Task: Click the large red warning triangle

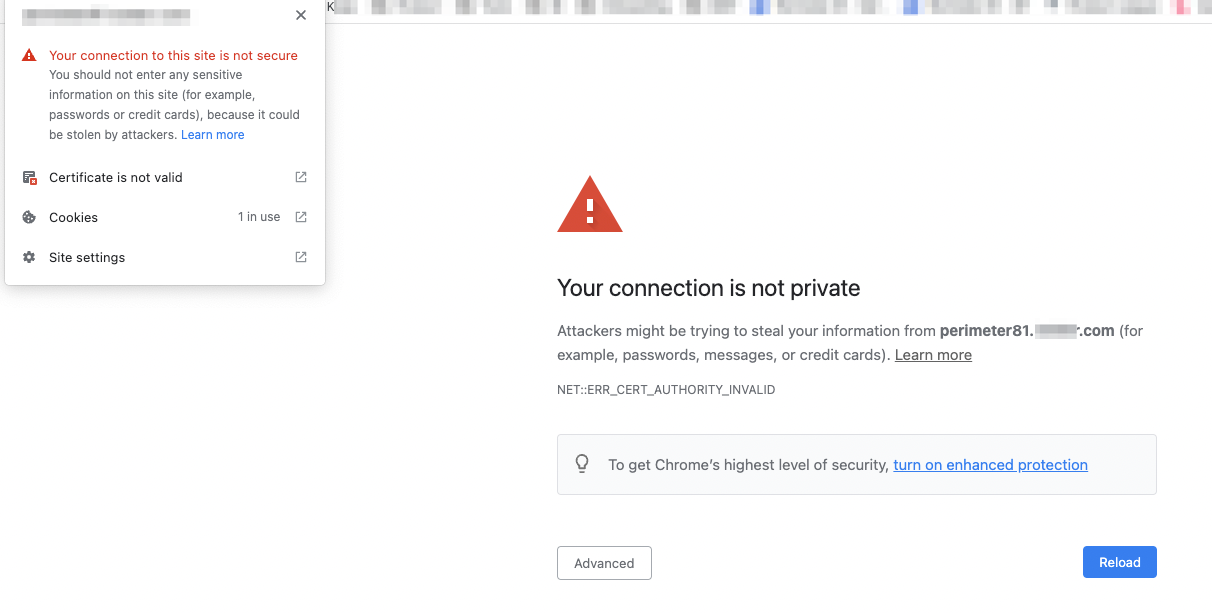Action: 590,205
